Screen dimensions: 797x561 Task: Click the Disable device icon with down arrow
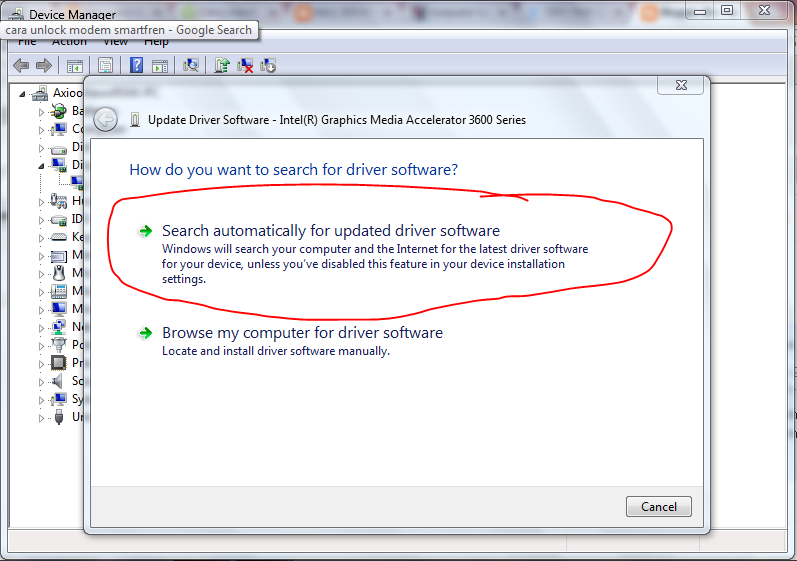[x=268, y=66]
